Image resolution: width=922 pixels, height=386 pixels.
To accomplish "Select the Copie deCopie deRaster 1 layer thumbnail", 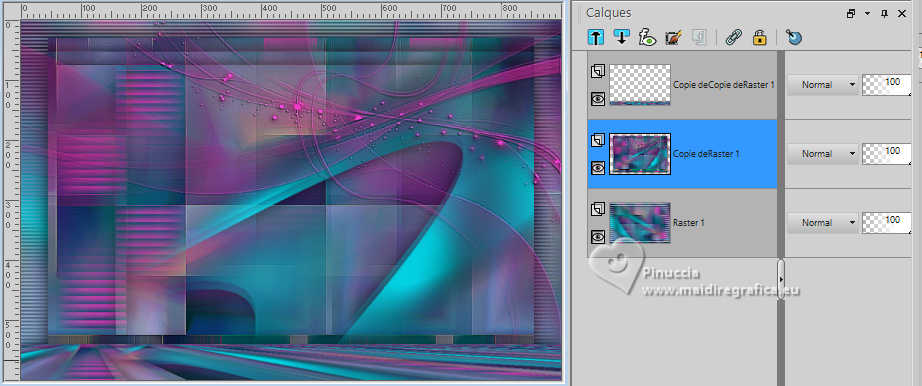I will 640,85.
